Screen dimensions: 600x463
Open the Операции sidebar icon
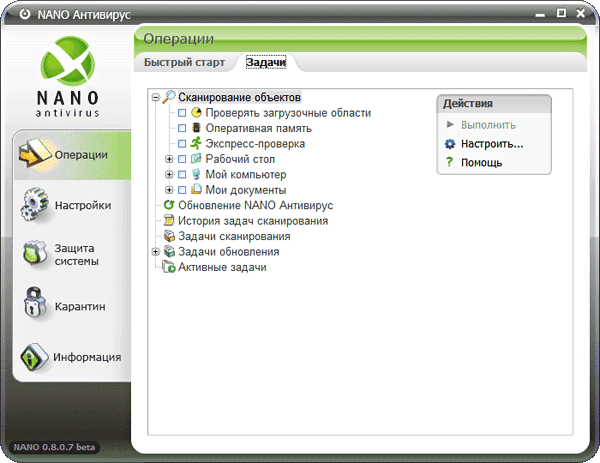tap(34, 154)
